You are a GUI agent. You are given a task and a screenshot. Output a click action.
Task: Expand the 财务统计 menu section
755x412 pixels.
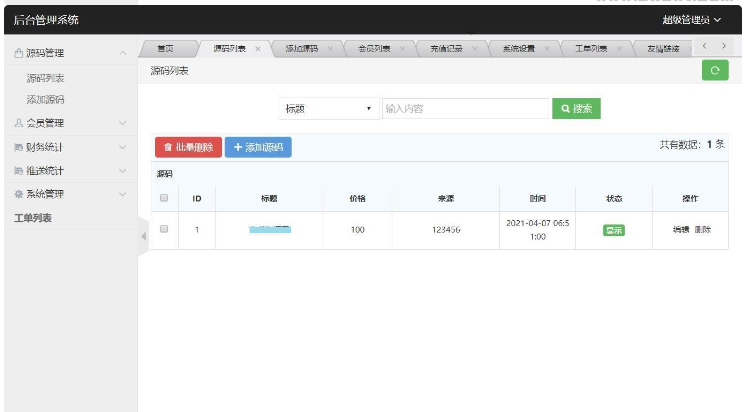123,147
